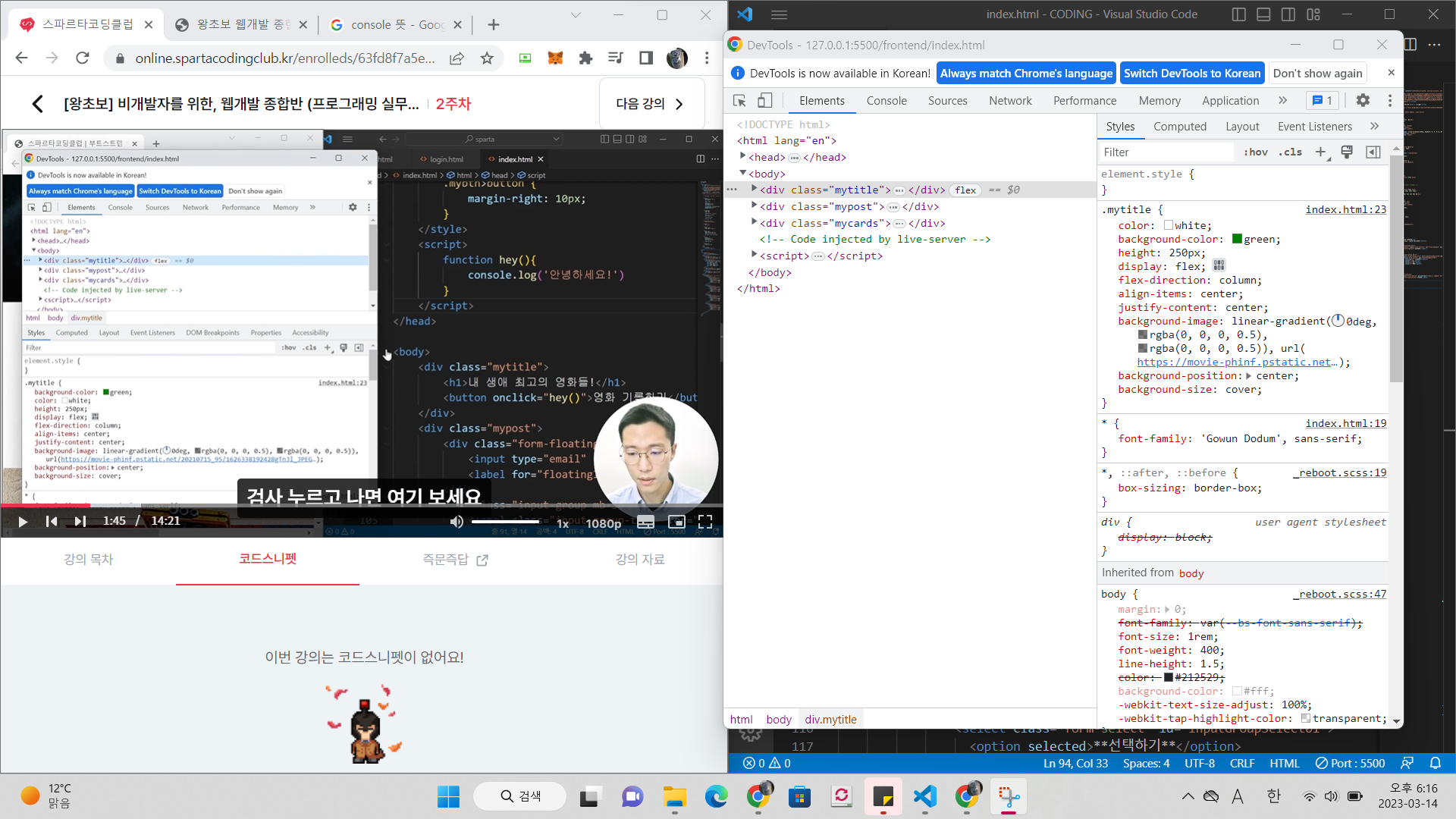Select the body breadcrumb in DevTools
The image size is (1456, 819).
[778, 720]
